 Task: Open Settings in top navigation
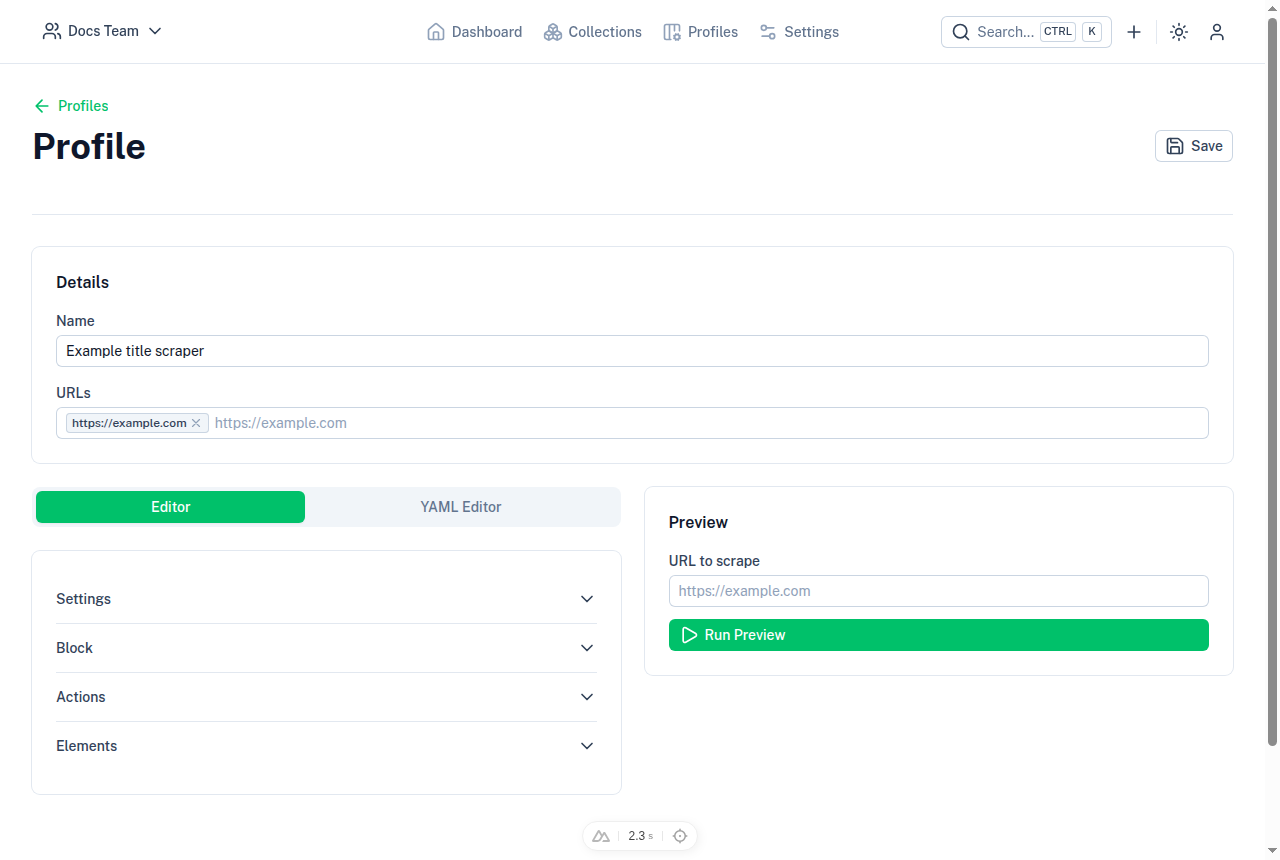pyautogui.click(x=799, y=32)
